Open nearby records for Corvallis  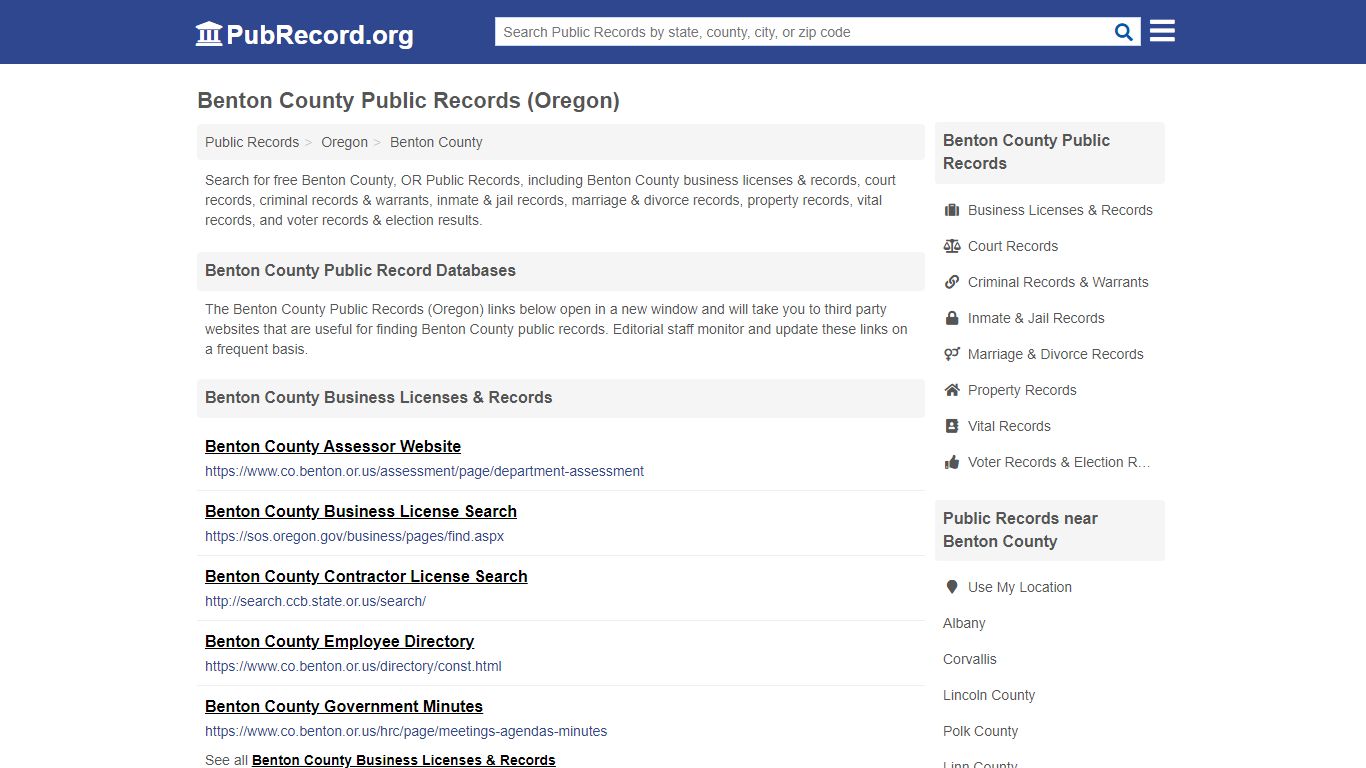[x=969, y=659]
